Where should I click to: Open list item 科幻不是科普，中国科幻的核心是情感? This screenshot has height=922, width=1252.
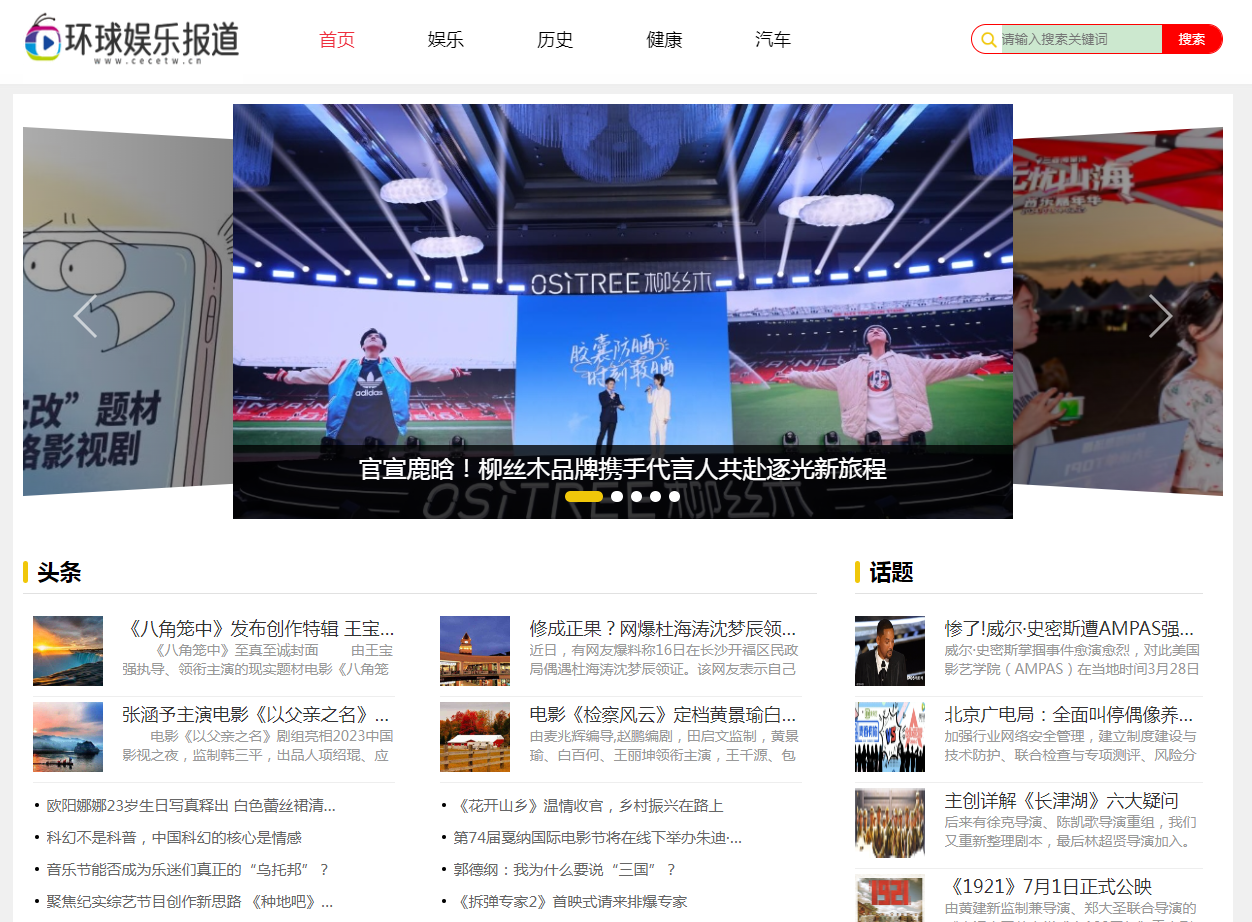click(174, 837)
